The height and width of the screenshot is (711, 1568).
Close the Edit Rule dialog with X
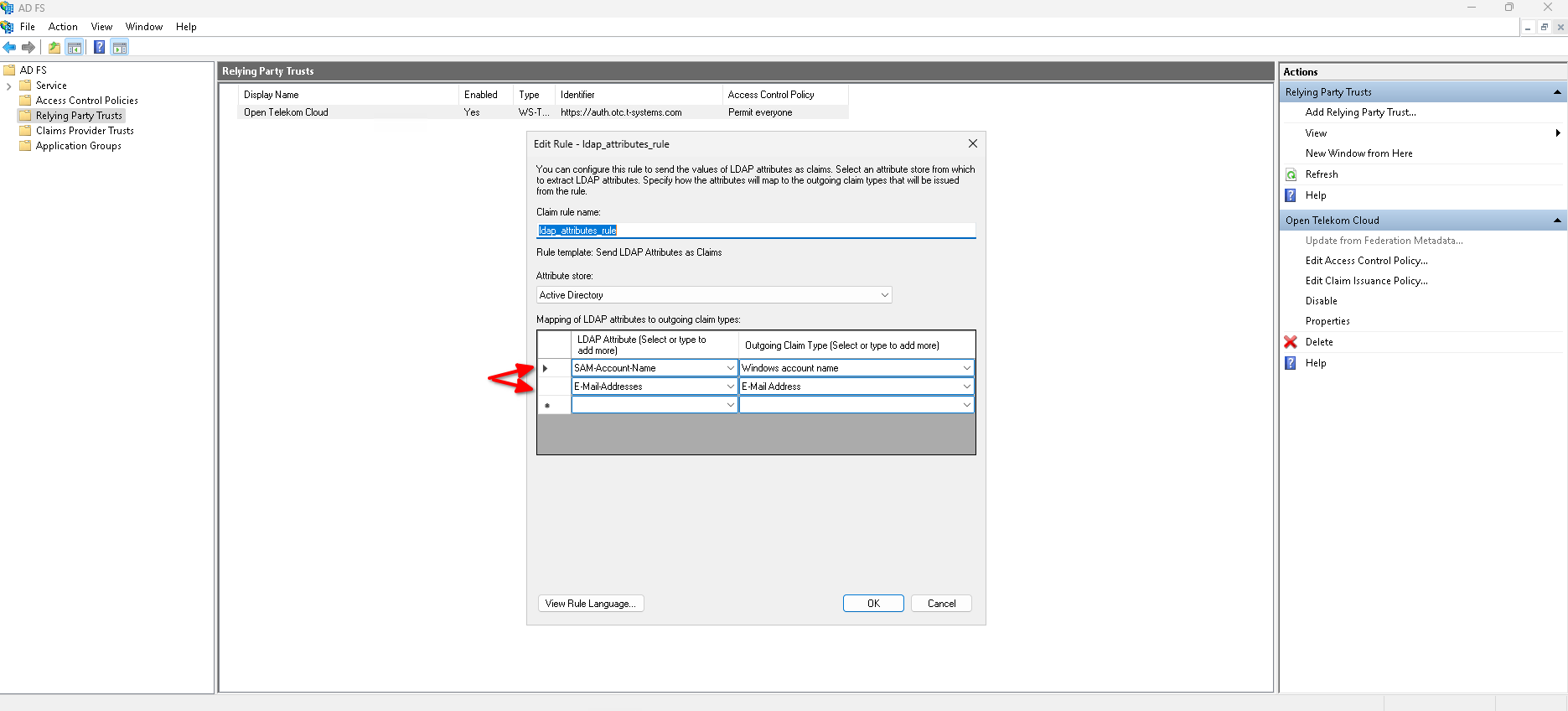[x=972, y=144]
